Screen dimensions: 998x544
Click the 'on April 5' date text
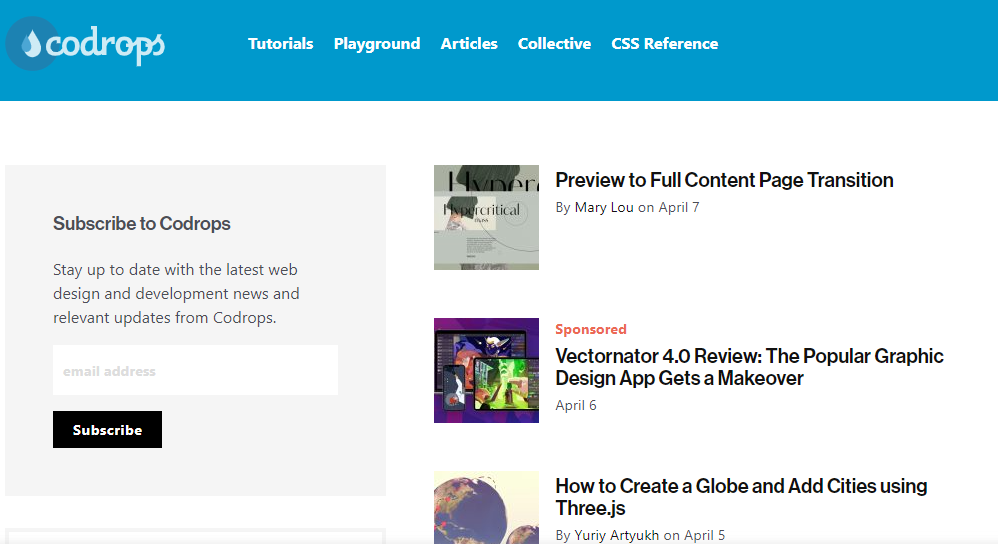pos(694,536)
